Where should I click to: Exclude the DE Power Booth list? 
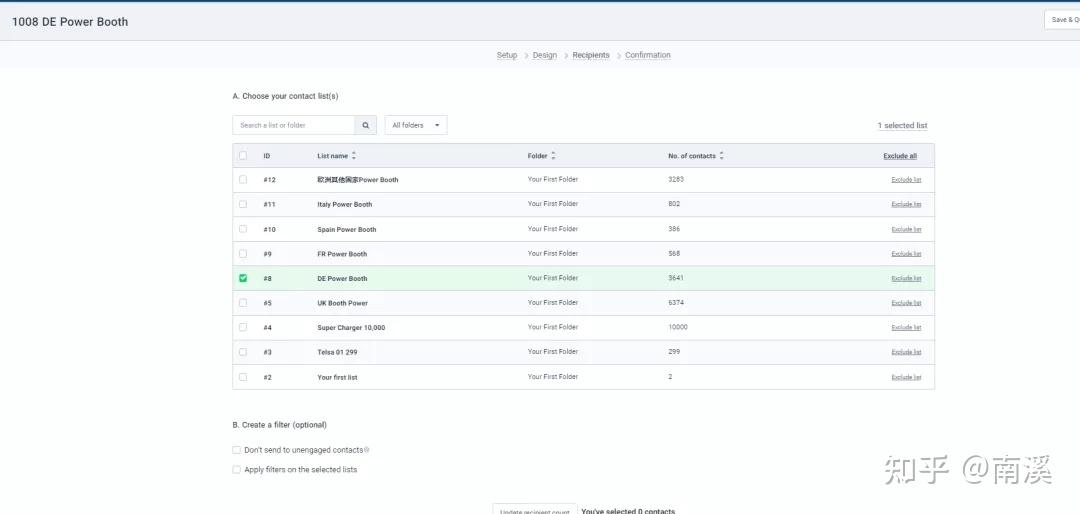point(906,278)
